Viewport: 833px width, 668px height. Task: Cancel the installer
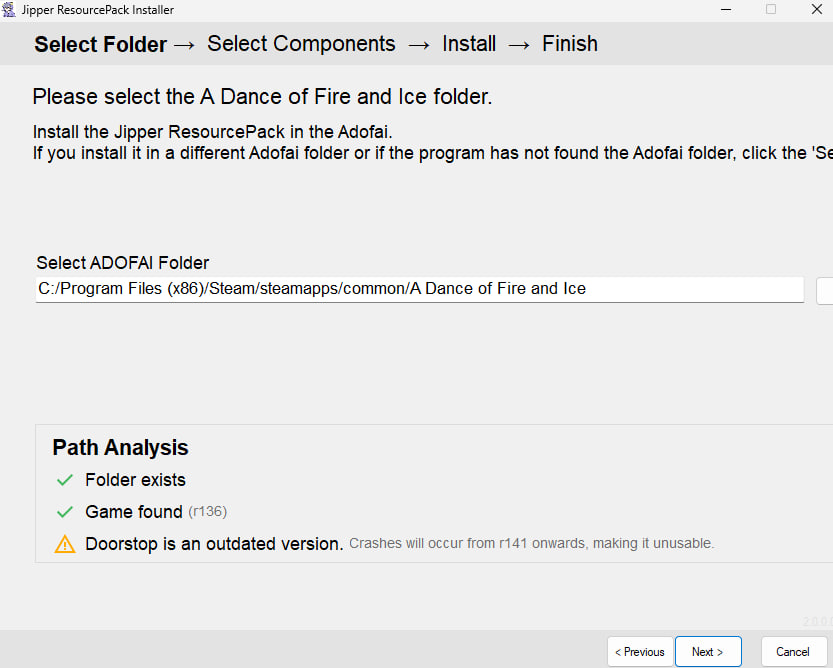pyautogui.click(x=793, y=652)
